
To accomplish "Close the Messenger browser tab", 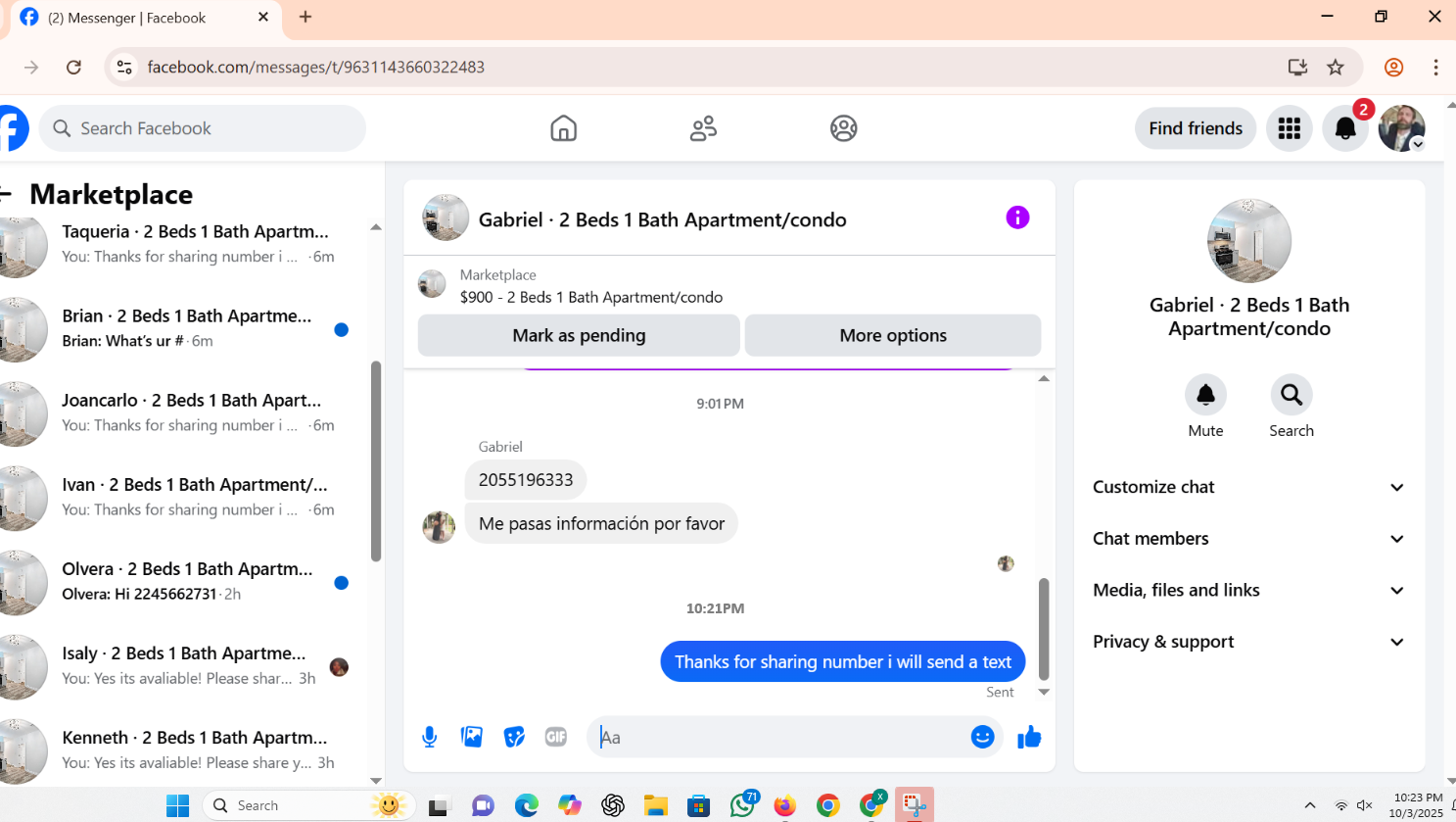I will 263,18.
